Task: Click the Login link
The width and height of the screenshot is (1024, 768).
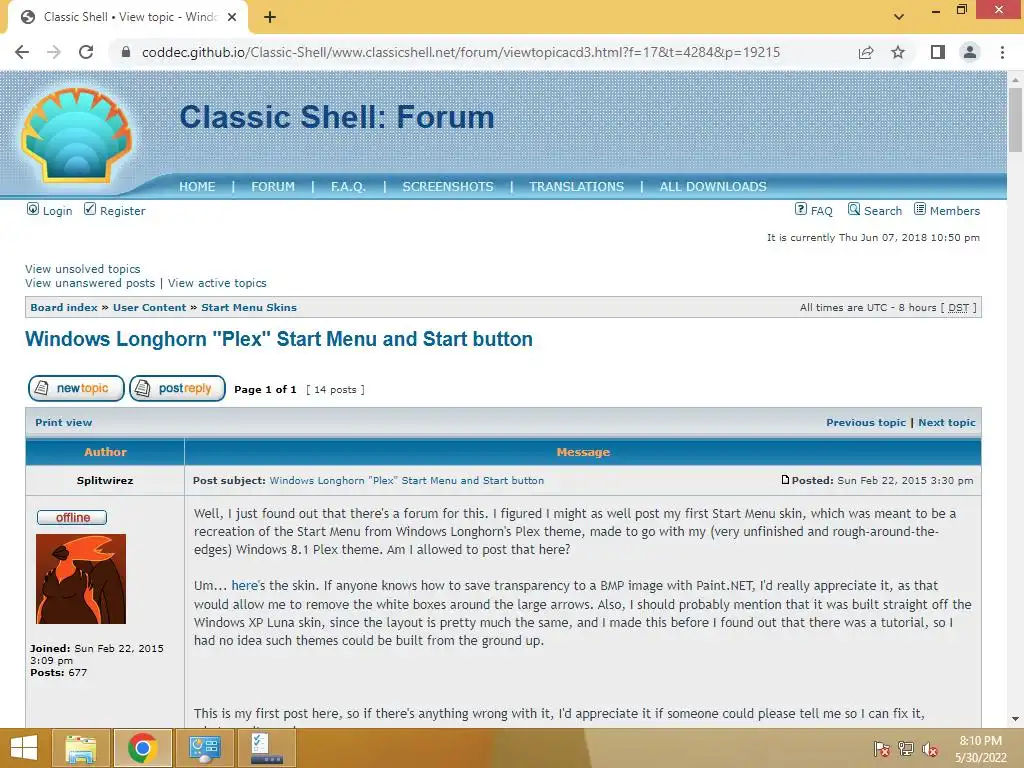Action: click(57, 211)
